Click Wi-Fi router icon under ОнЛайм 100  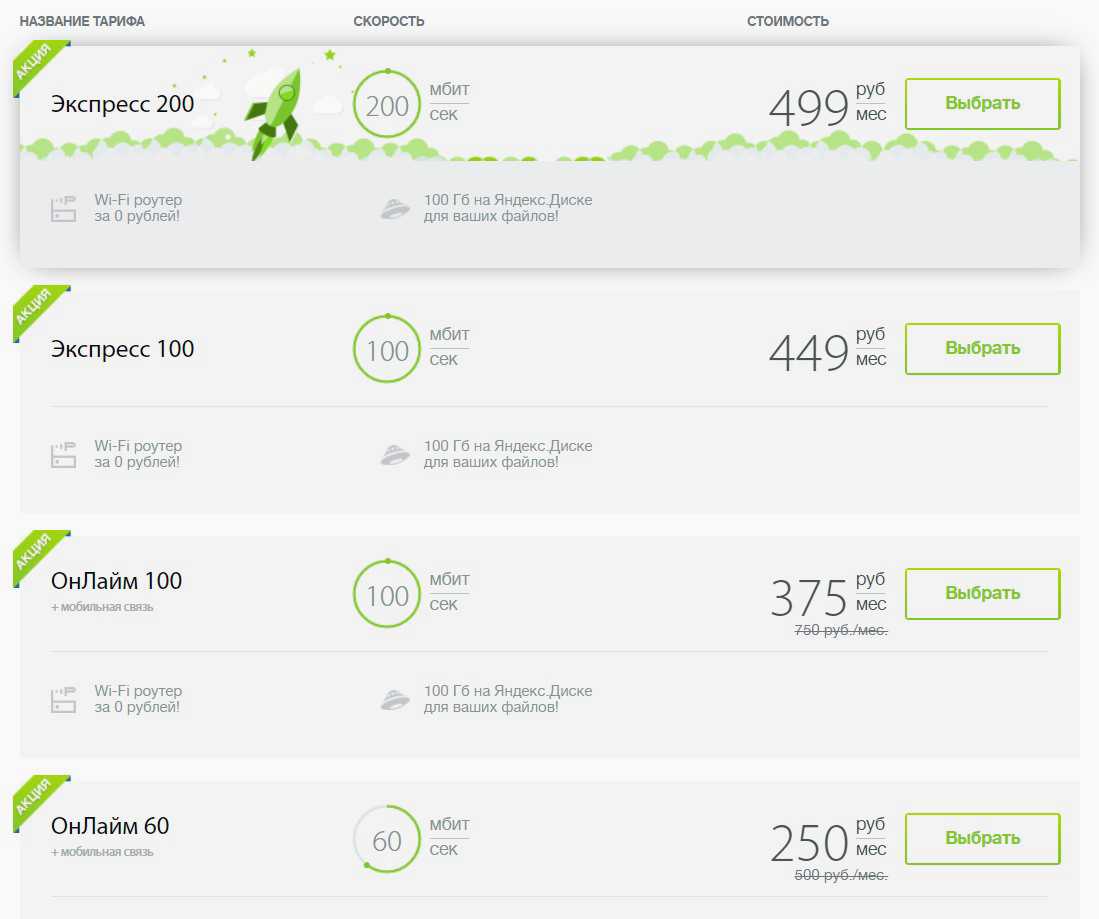tap(63, 700)
